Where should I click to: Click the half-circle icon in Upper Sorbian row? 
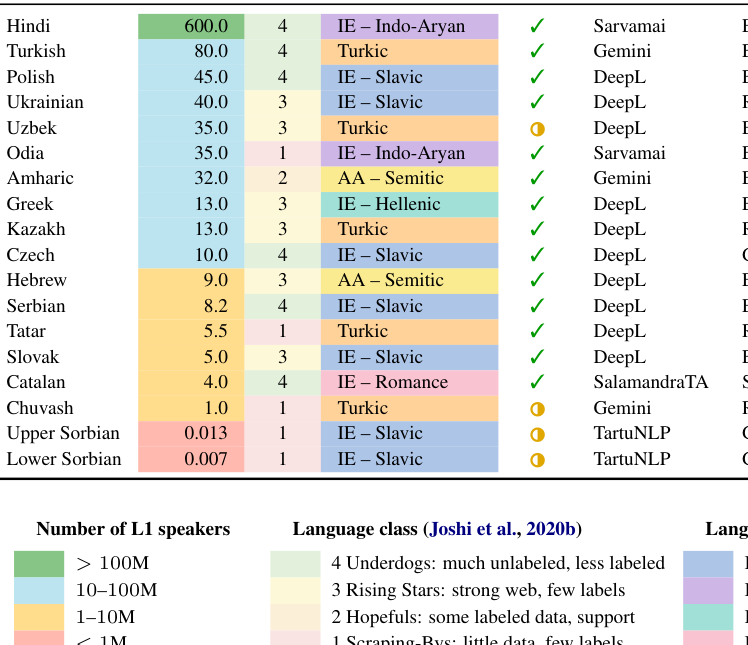(538, 434)
